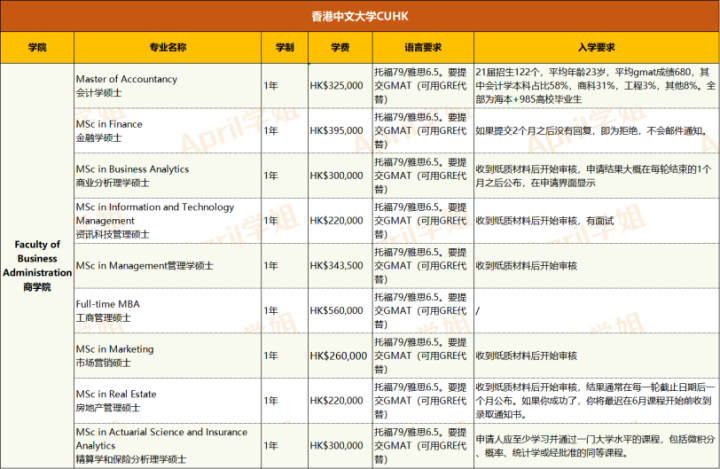Viewport: 720px width, 469px height.
Task: Select the 学制 column header
Action: coord(285,47)
